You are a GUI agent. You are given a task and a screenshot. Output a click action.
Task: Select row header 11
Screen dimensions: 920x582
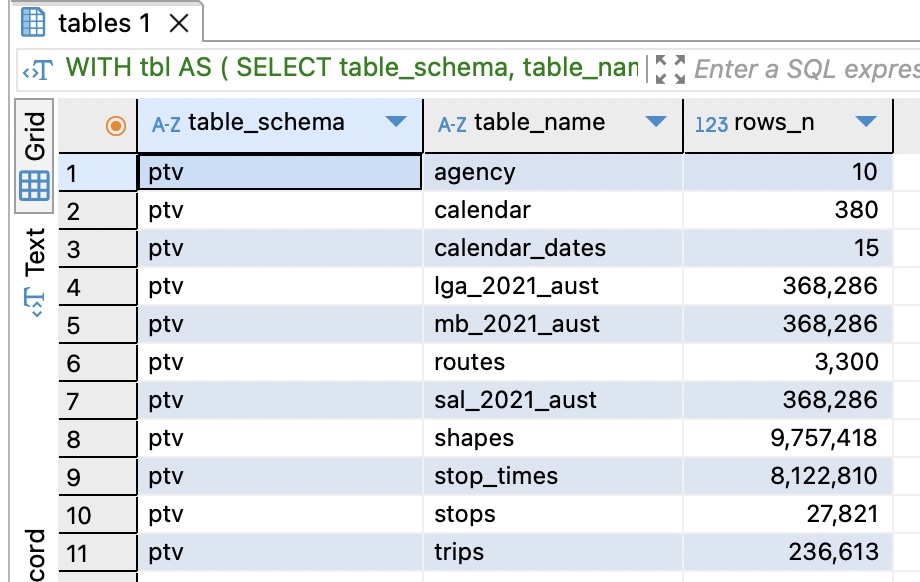pyautogui.click(x=97, y=553)
